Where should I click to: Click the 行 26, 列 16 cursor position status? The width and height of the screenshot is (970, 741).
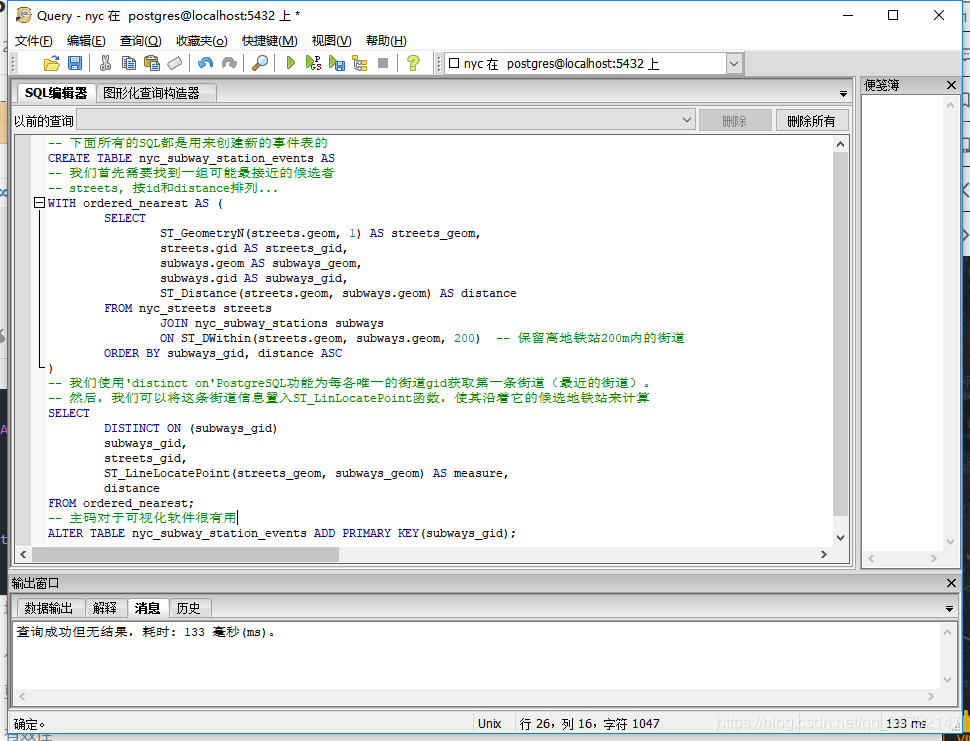point(590,724)
